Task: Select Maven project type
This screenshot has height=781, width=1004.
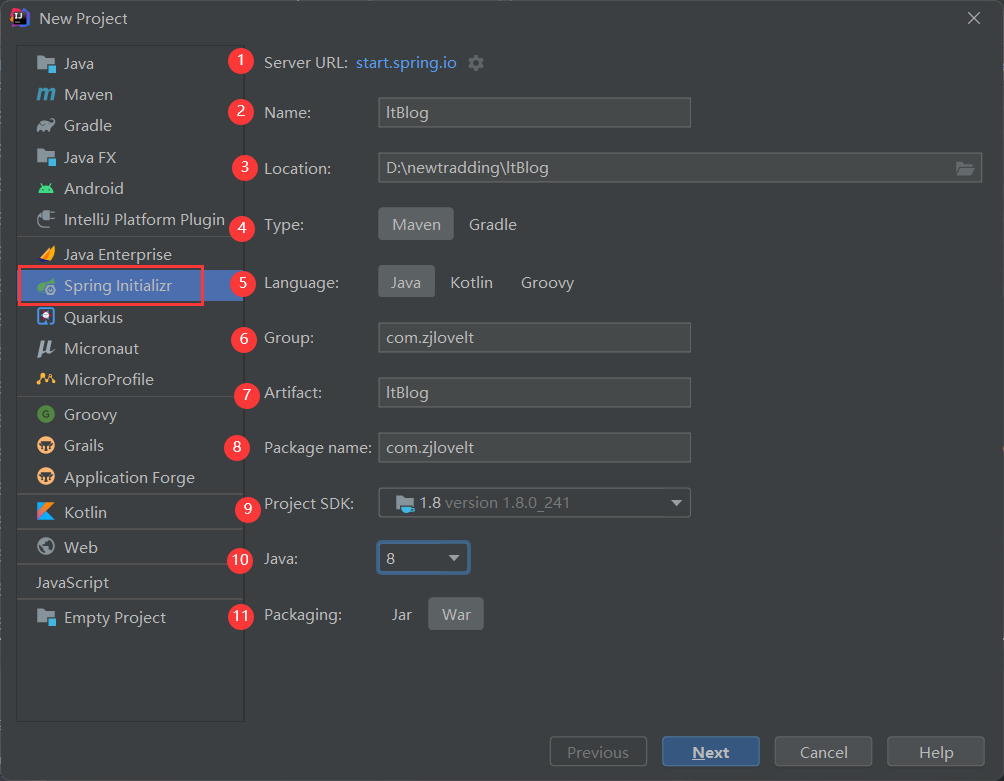Action: pos(416,224)
